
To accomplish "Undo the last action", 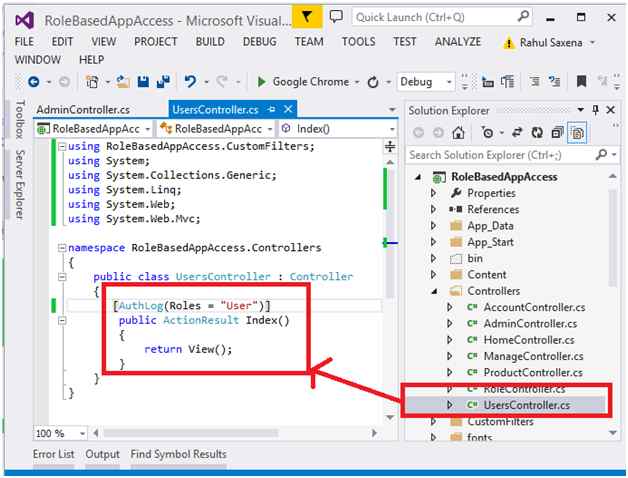I will coord(190,82).
